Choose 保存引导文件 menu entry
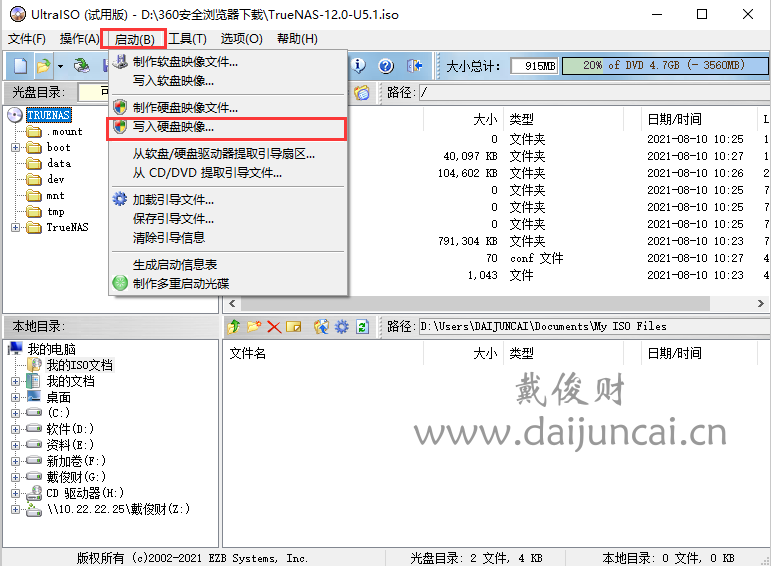Viewport: 771px width, 566px height. (x=228, y=218)
